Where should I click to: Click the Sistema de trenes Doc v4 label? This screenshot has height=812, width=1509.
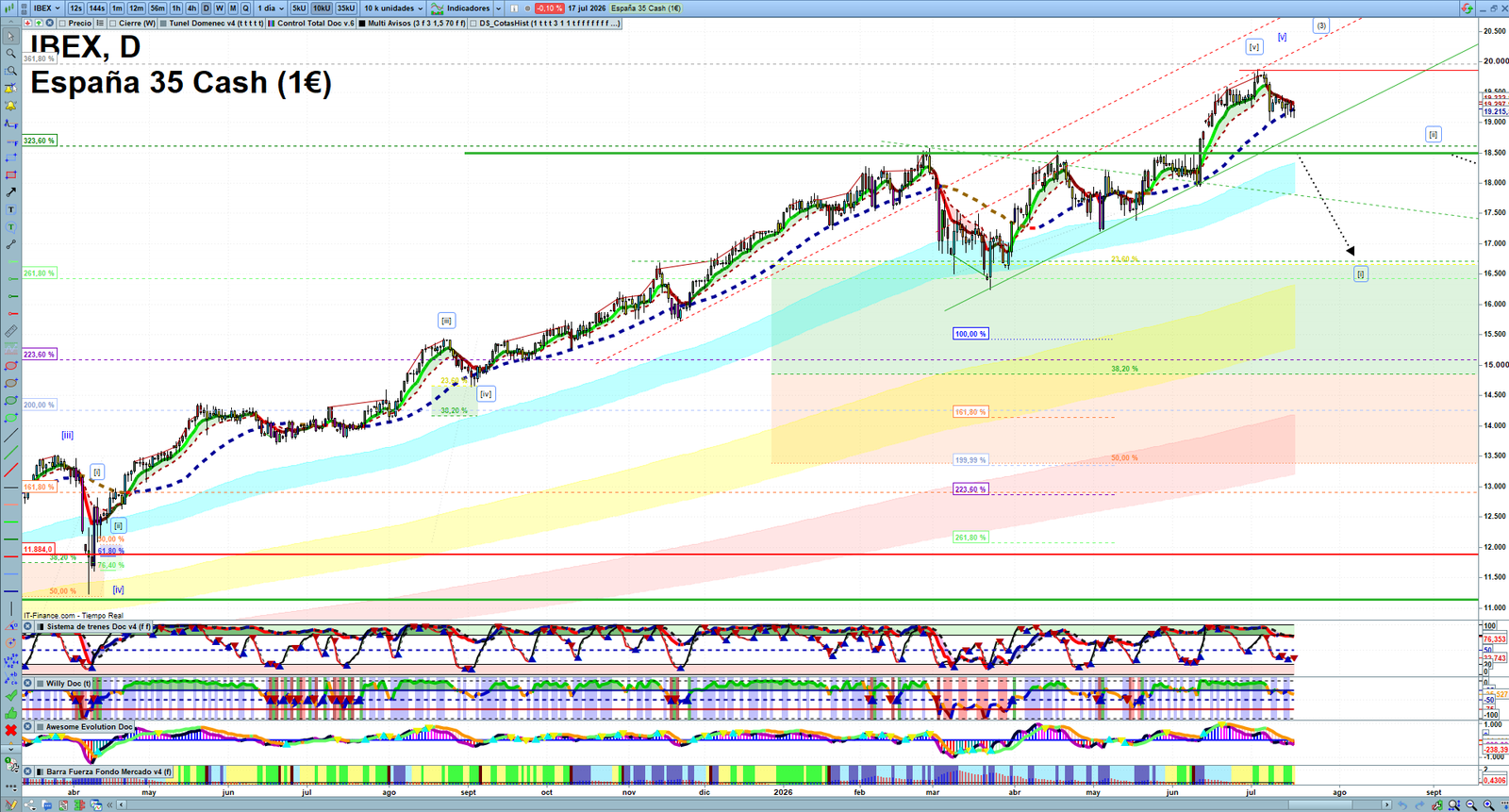click(98, 626)
